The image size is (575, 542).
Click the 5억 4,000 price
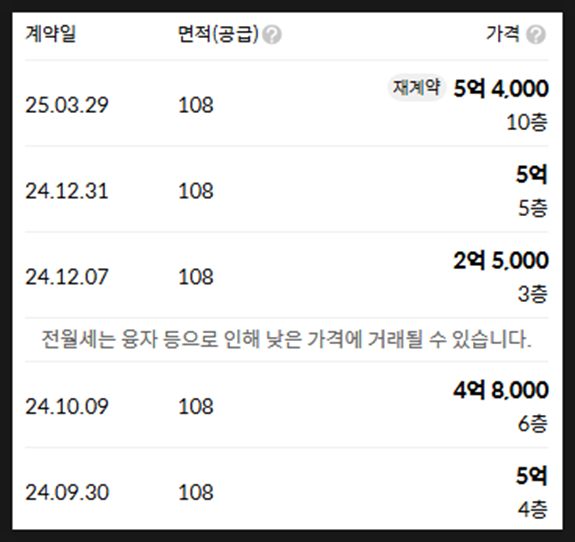[501, 88]
